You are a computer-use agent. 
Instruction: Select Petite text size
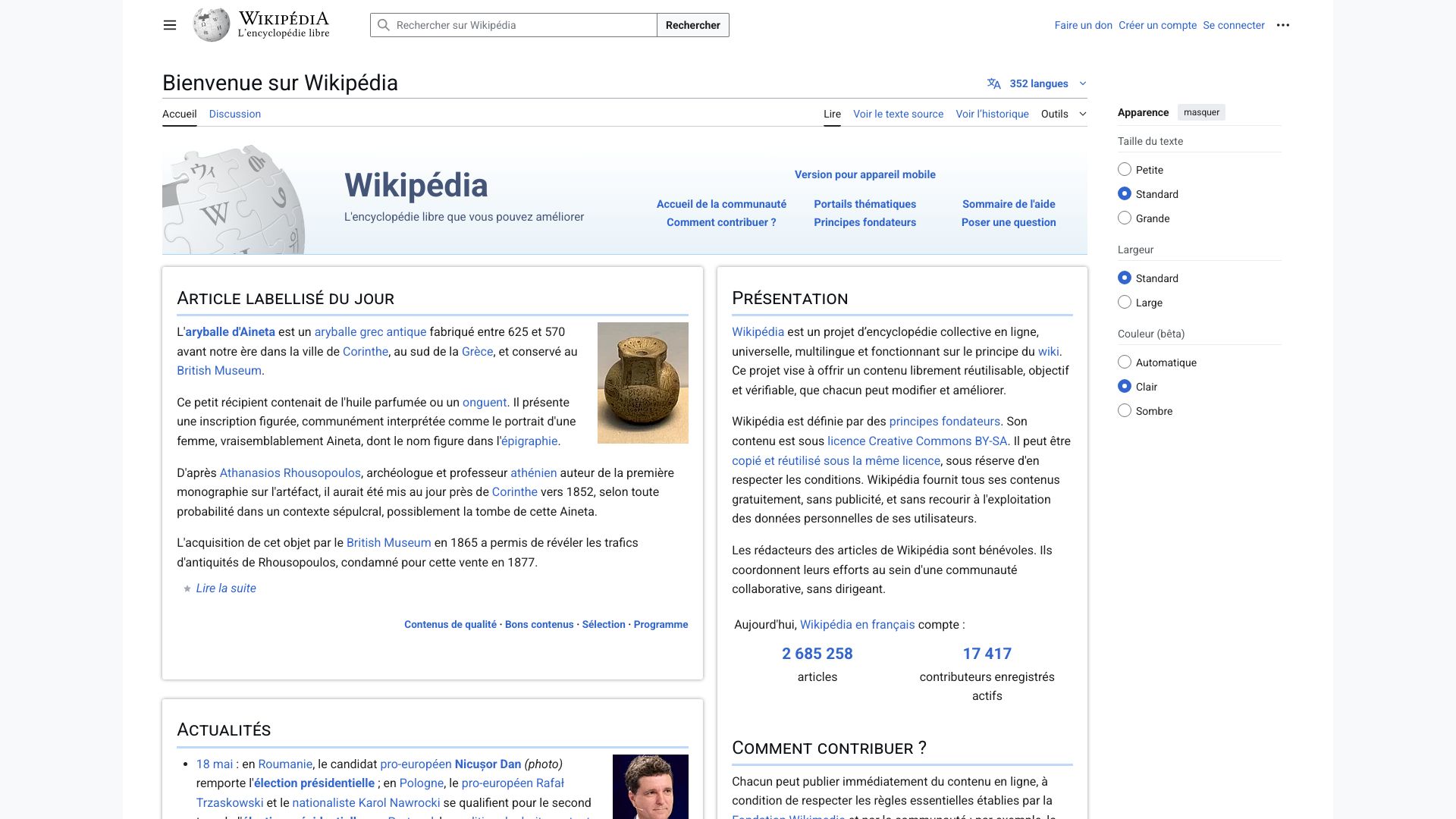[1125, 170]
